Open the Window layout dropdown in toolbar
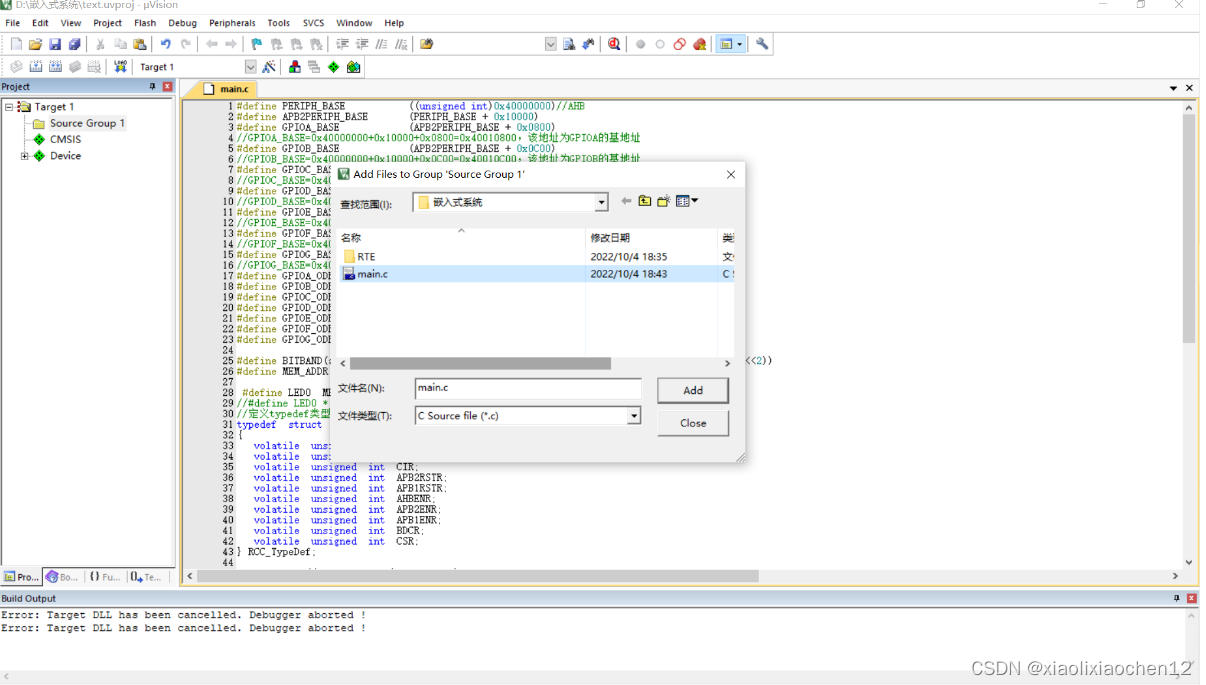Viewport: 1206px width, 685px height. pos(739,44)
